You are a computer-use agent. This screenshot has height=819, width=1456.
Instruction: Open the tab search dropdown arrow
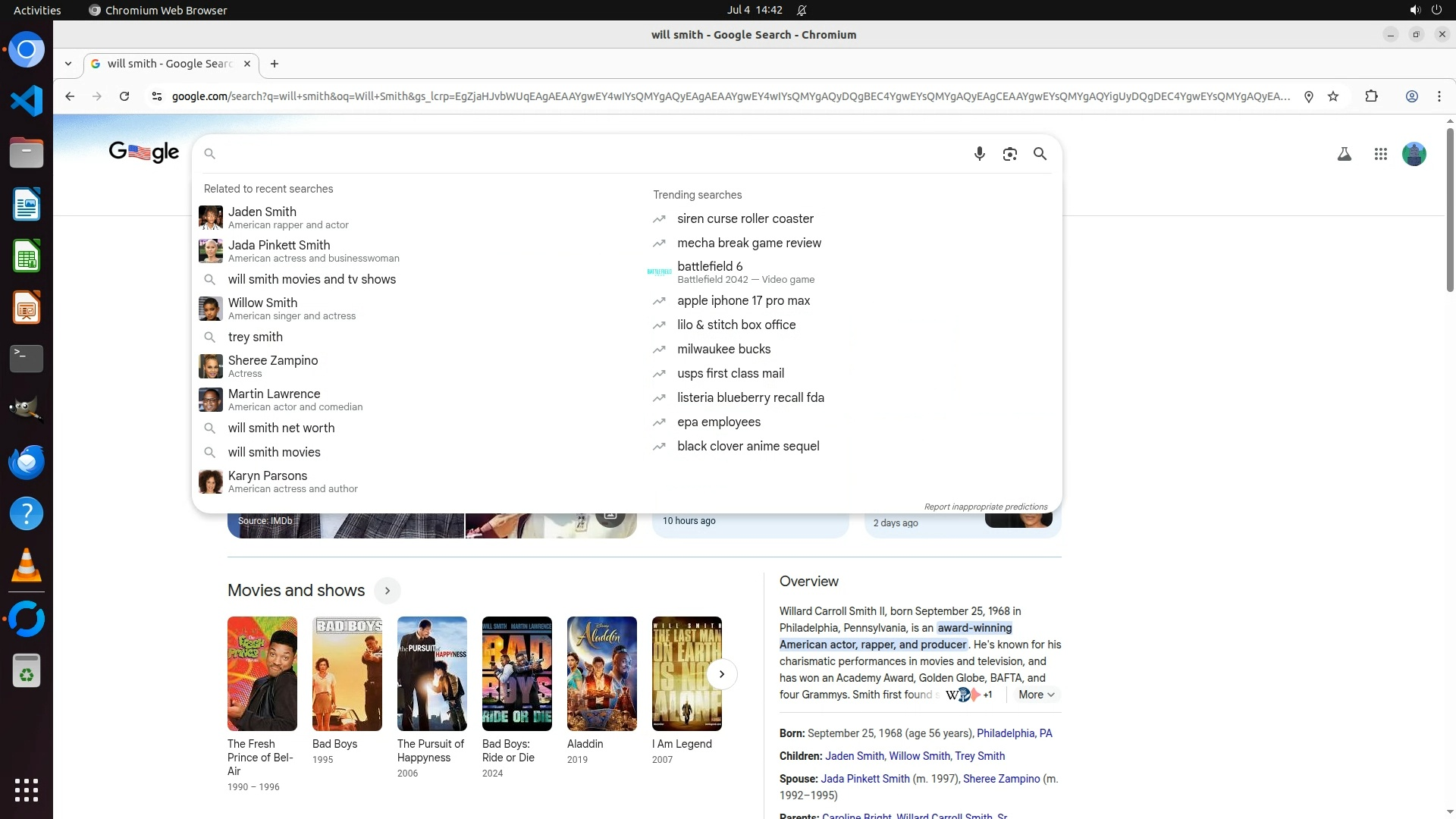click(x=68, y=64)
